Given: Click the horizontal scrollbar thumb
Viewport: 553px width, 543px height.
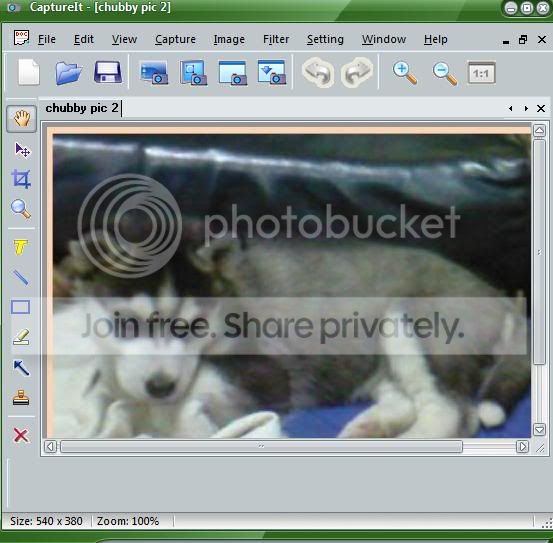Looking at the screenshot, I should pyautogui.click(x=261, y=446).
